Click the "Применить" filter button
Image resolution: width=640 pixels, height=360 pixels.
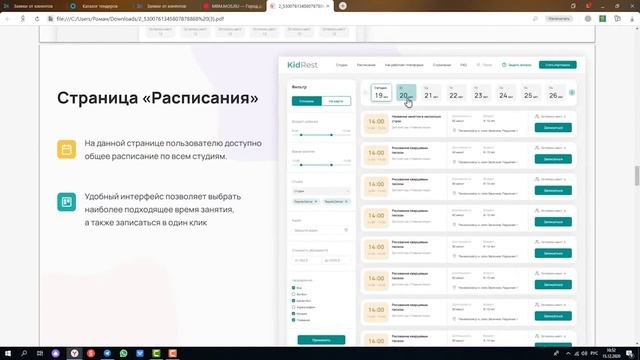(321, 340)
